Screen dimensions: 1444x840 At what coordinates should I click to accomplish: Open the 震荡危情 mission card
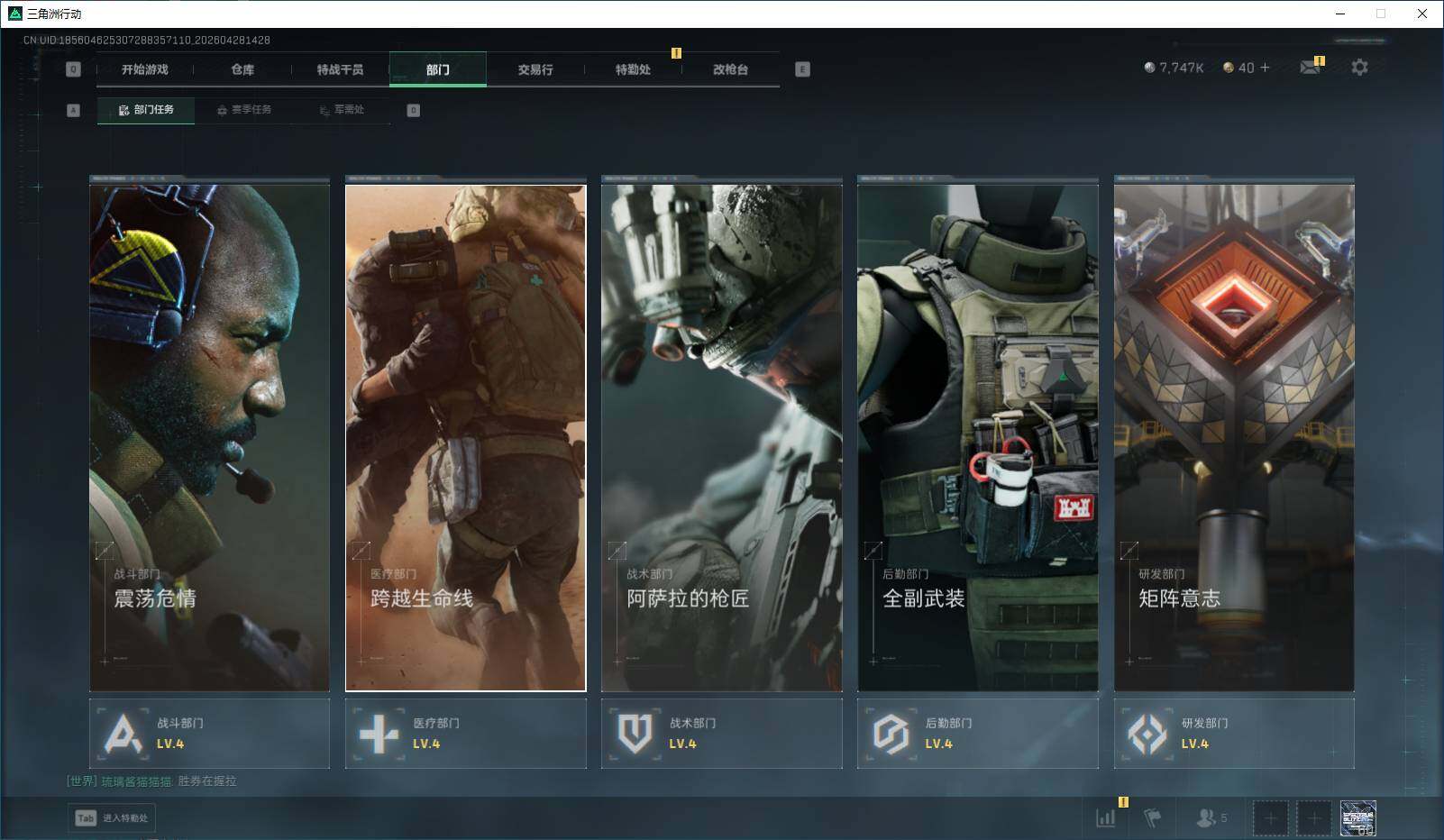pyautogui.click(x=210, y=438)
